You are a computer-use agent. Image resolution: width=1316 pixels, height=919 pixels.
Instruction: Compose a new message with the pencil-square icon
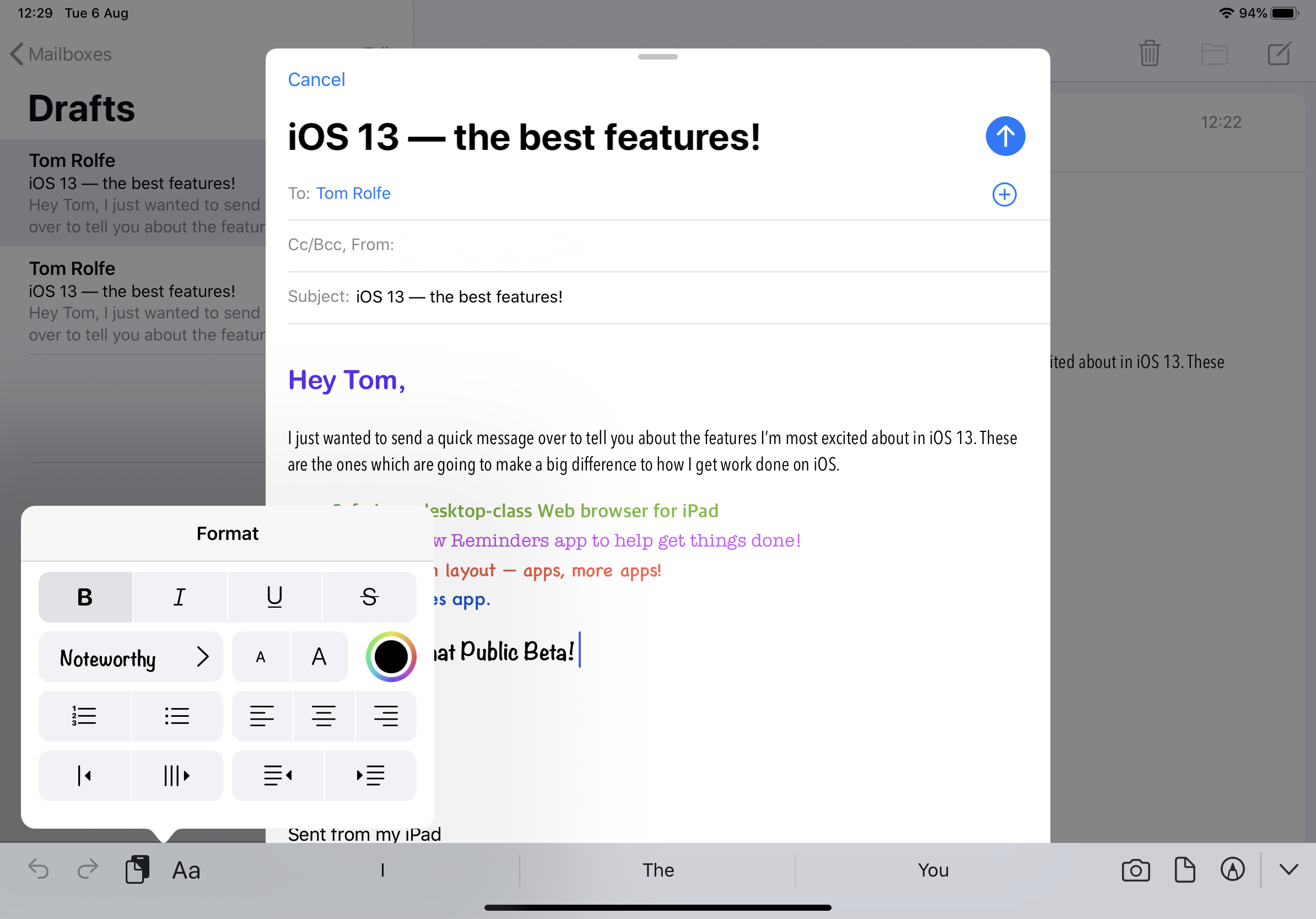click(x=1279, y=53)
